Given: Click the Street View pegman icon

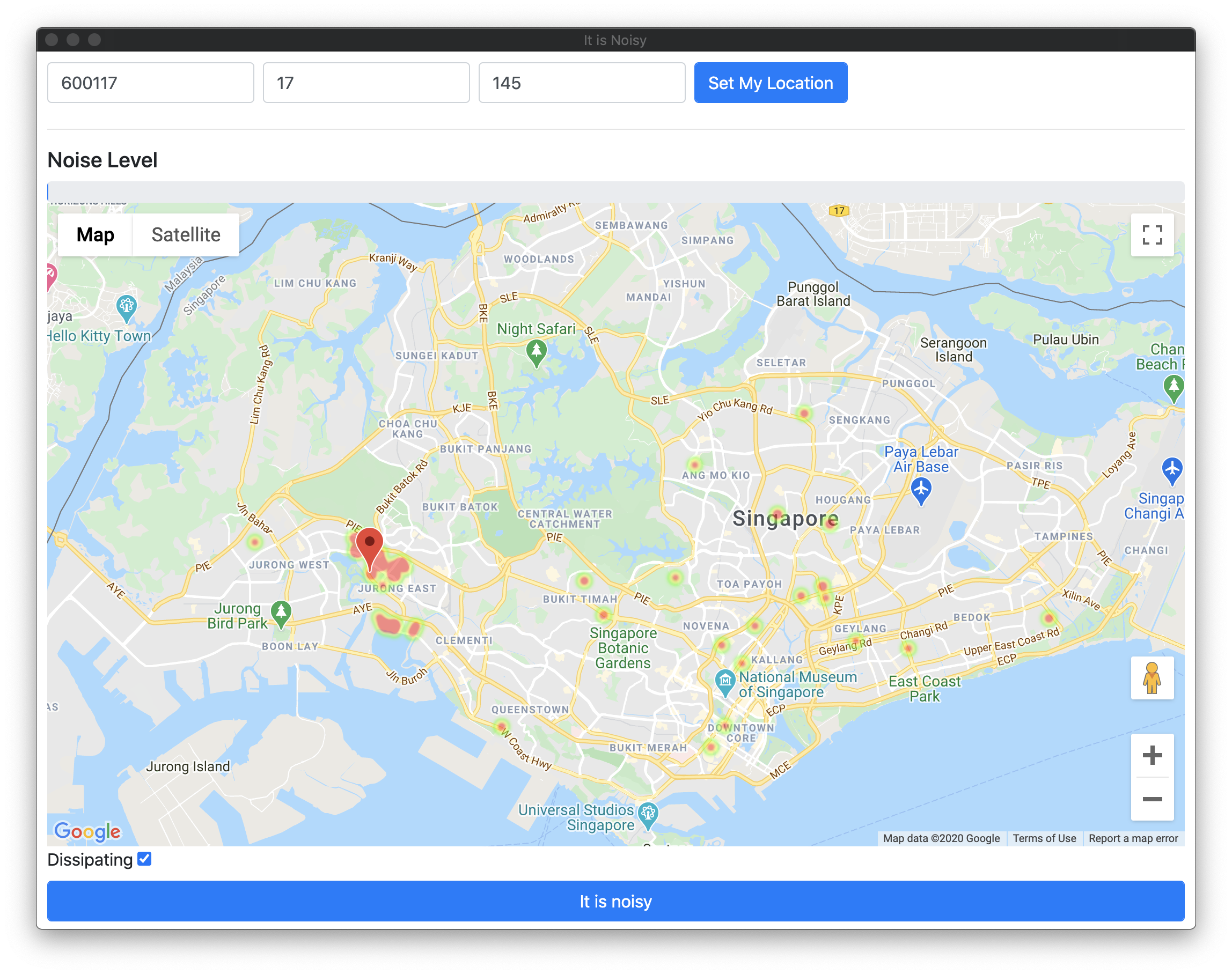Looking at the screenshot, I should [x=1152, y=678].
